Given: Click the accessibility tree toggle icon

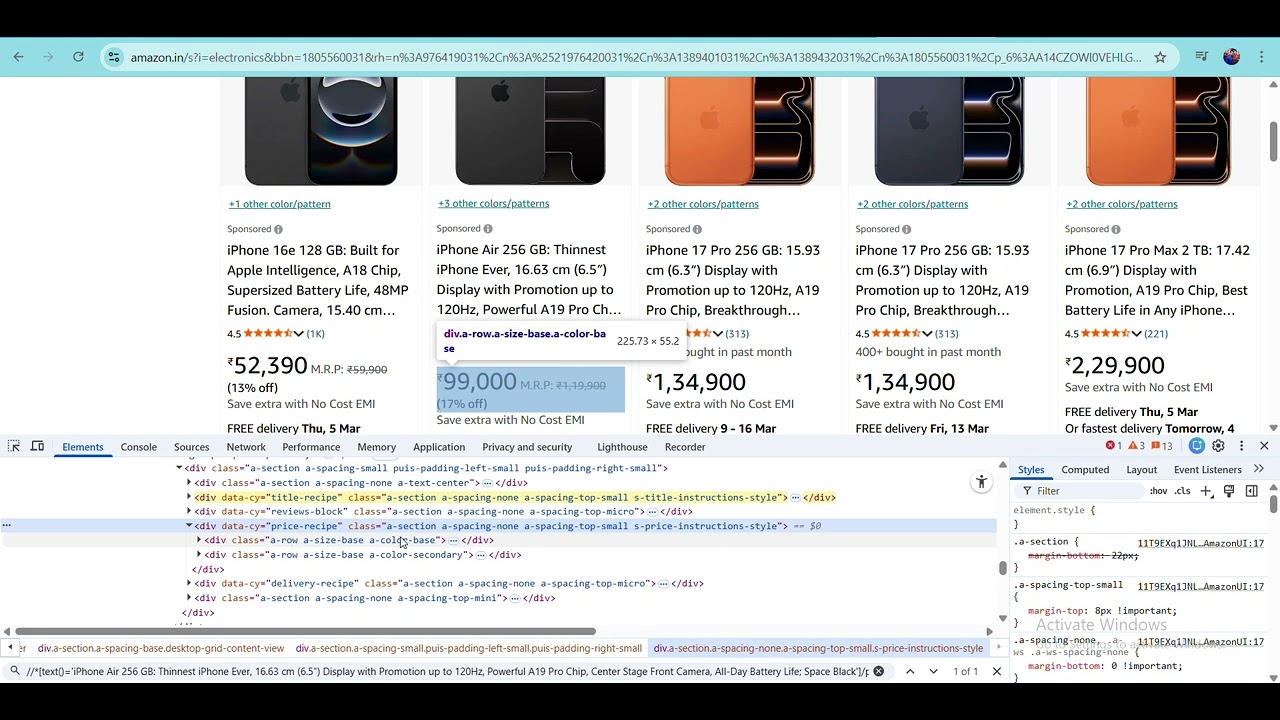Looking at the screenshot, I should pos(981,482).
